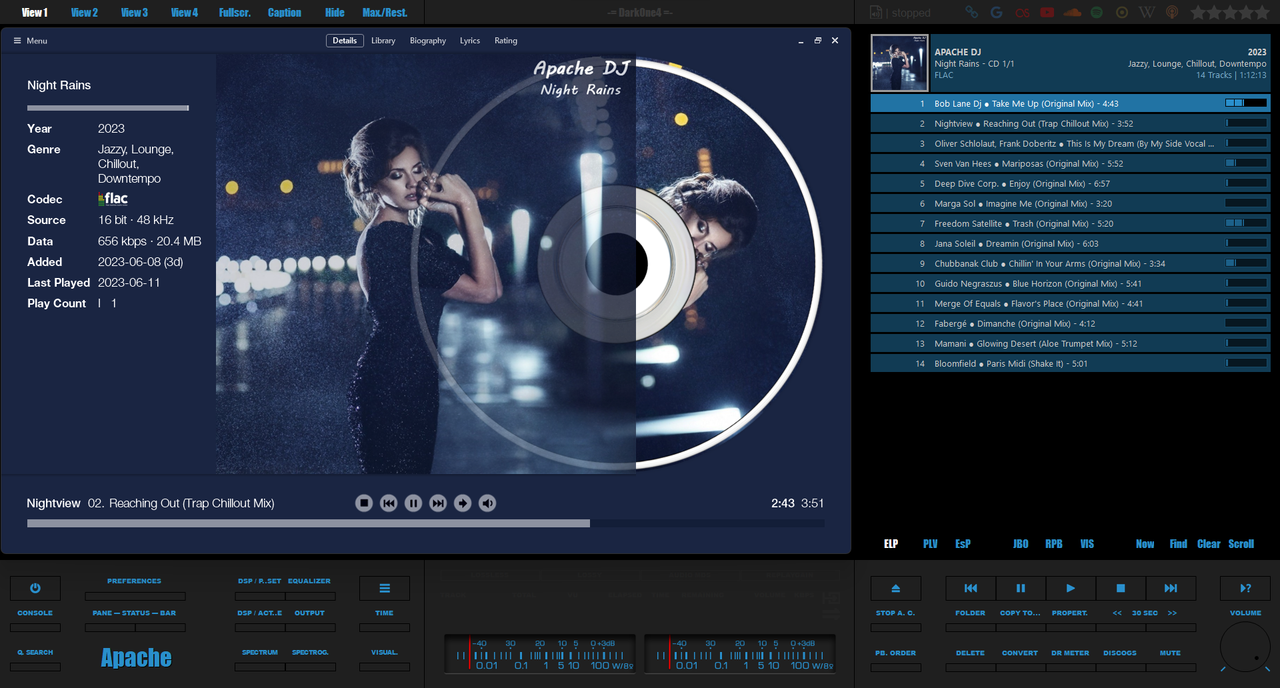The image size is (1280, 688).
Task: Click the random play button above VOLUME
Action: tap(1245, 588)
